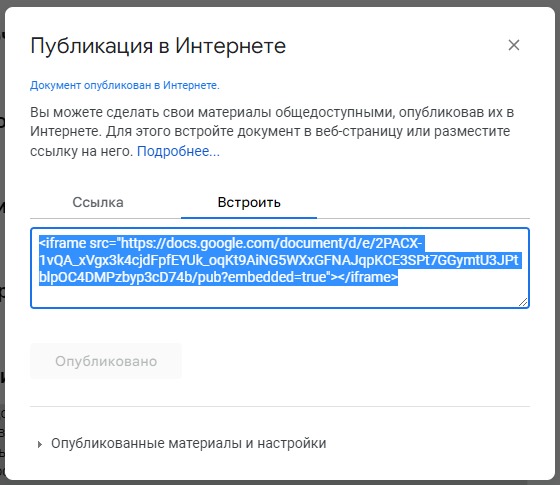Close the Публикация в Интернете dialog
The width and height of the screenshot is (560, 485).
[514, 45]
